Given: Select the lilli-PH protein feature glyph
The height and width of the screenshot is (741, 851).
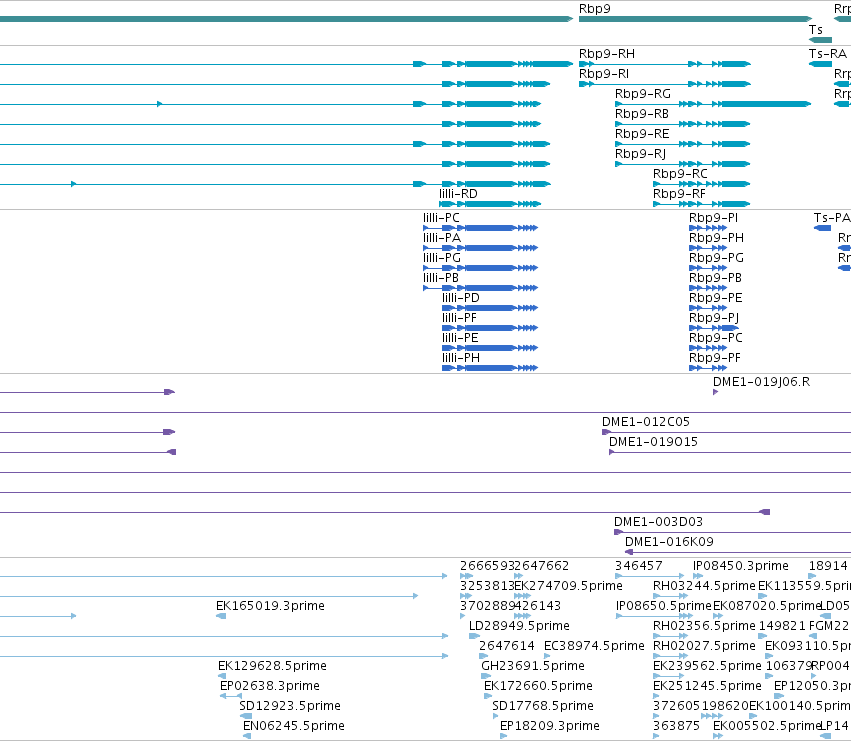Looking at the screenshot, I should tap(490, 368).
